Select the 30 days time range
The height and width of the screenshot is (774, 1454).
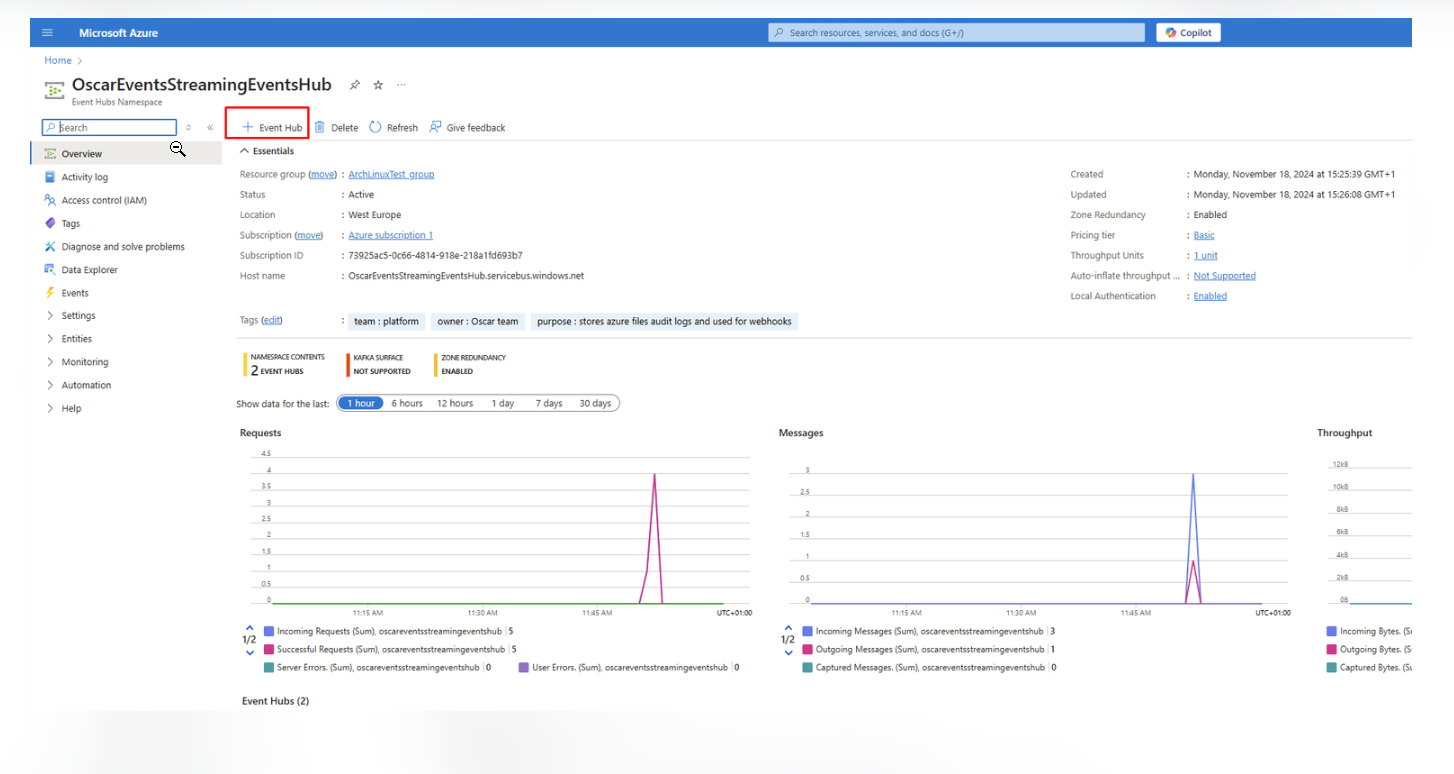point(595,403)
